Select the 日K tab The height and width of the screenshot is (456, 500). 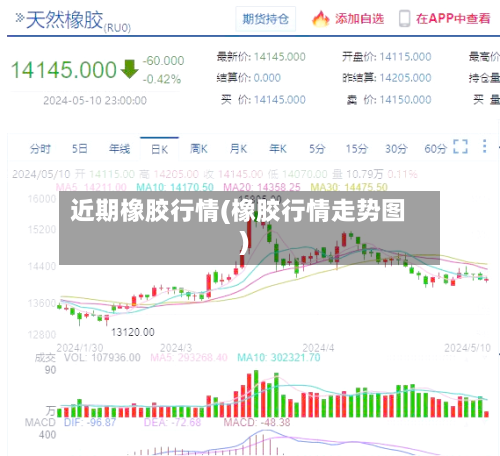(159, 149)
